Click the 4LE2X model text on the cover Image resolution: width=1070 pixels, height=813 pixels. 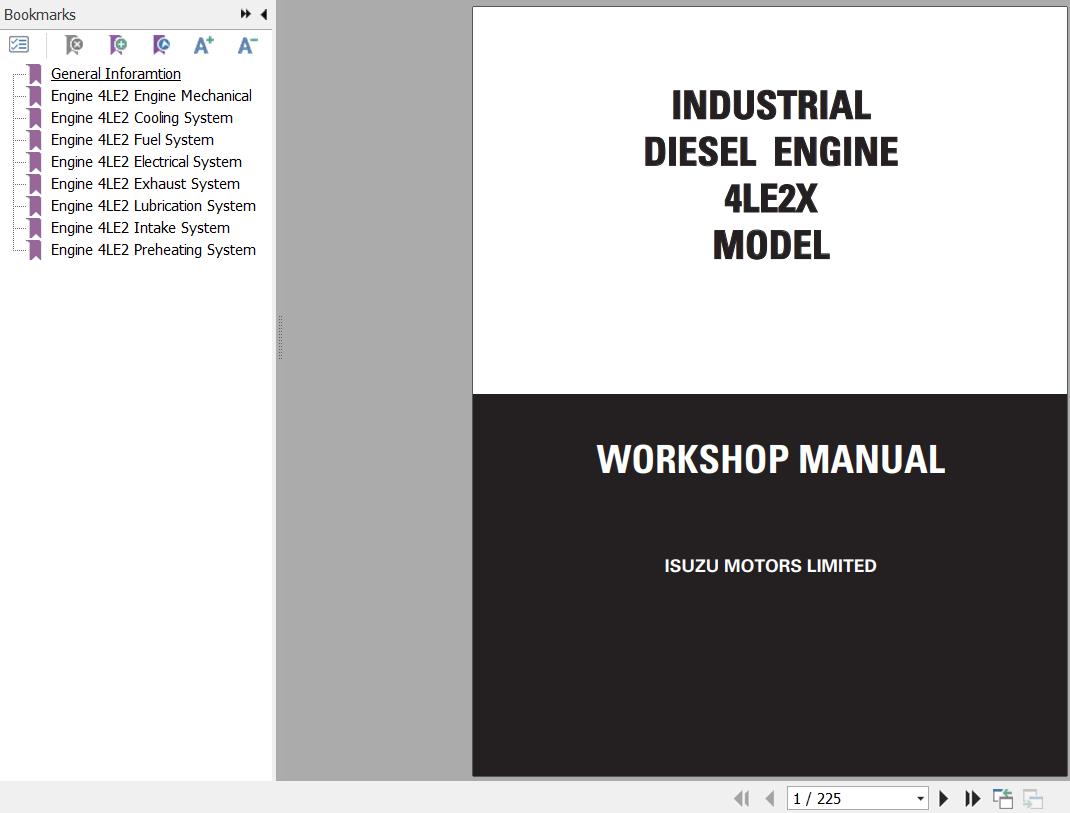[770, 199]
